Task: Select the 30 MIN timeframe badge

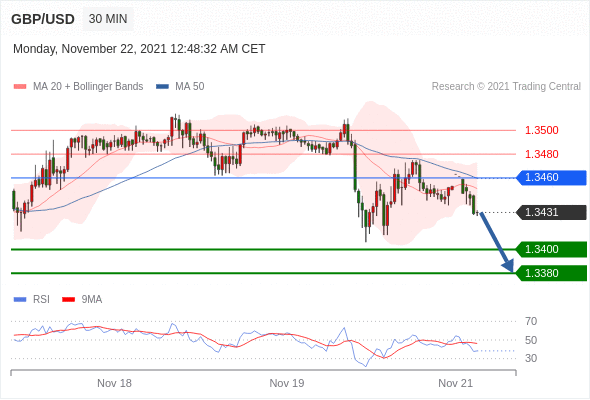Action: 108,19
